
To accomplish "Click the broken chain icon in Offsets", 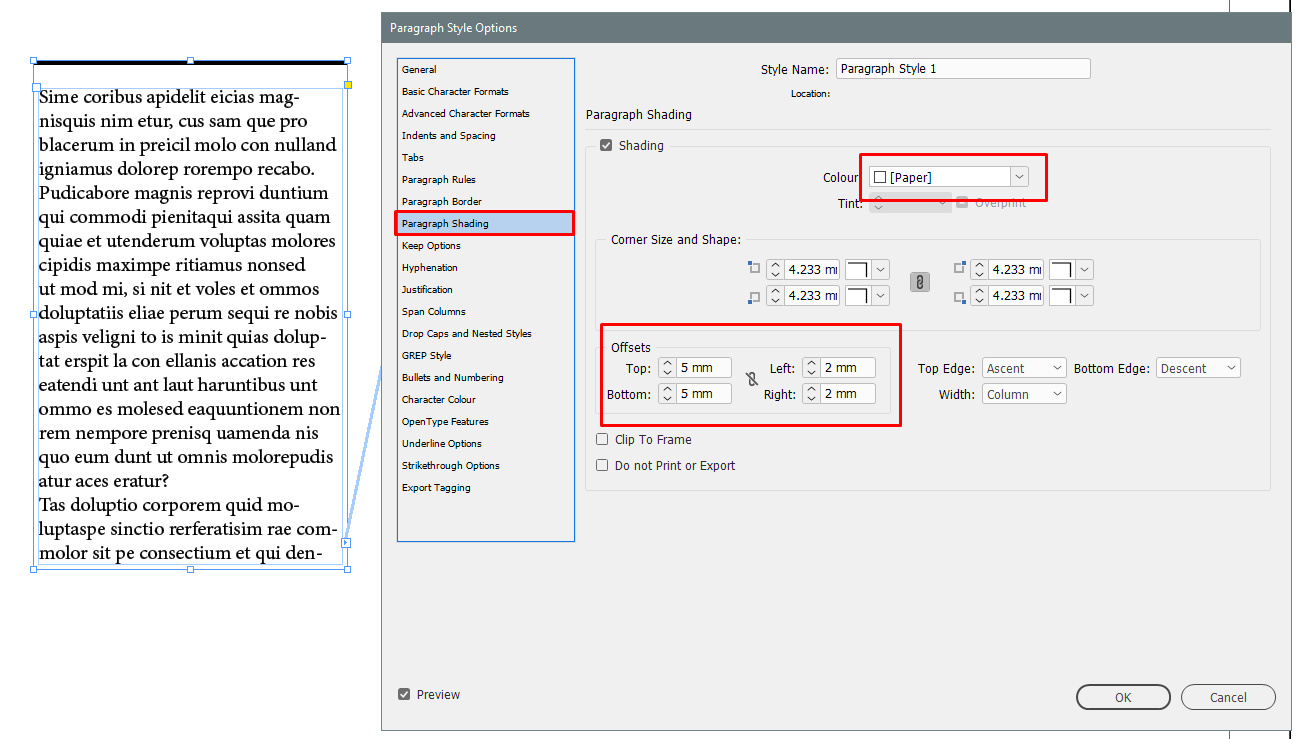I will [752, 380].
